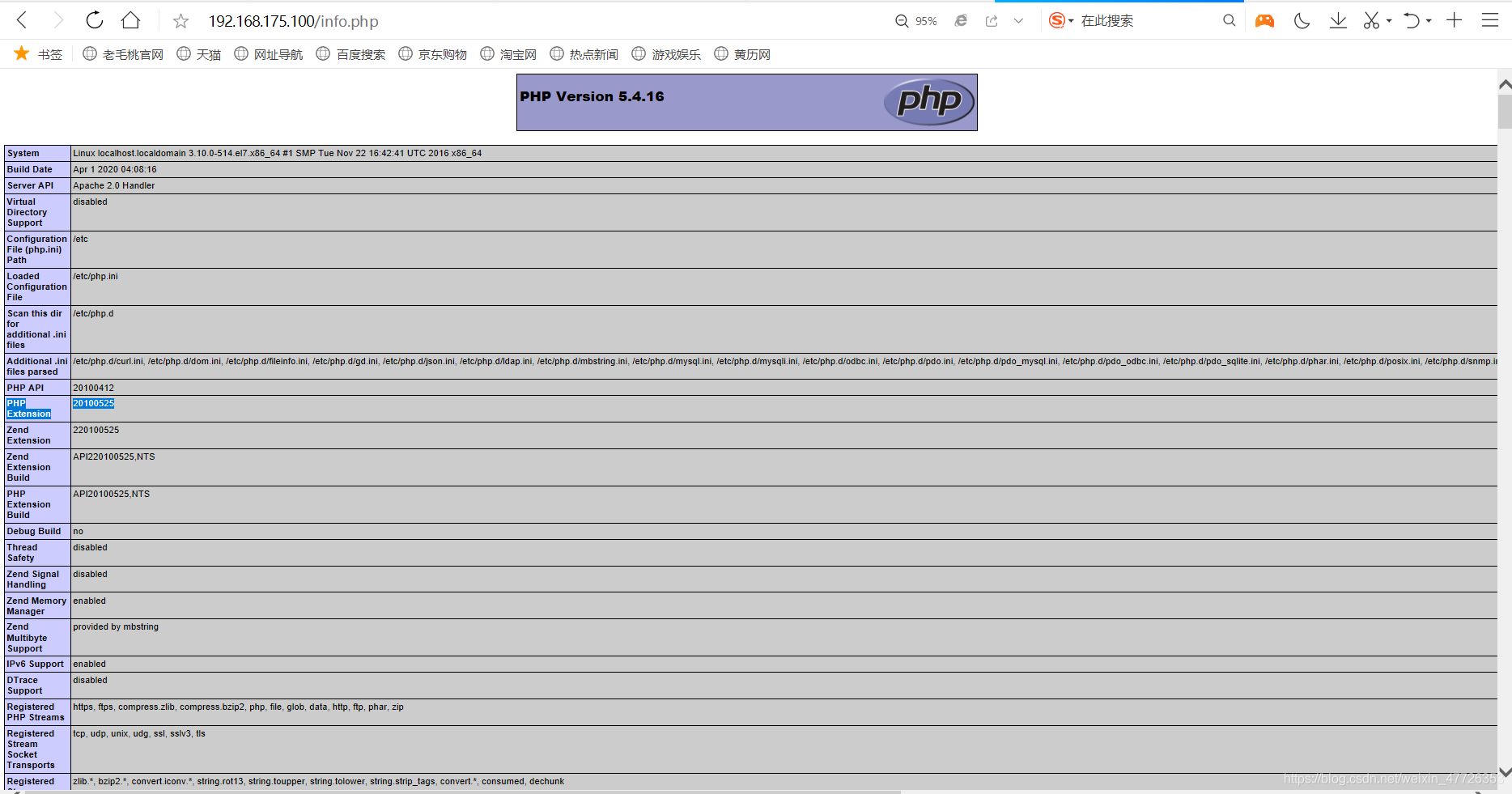Click the highlighted 20100525 PHP Extension value

94,403
